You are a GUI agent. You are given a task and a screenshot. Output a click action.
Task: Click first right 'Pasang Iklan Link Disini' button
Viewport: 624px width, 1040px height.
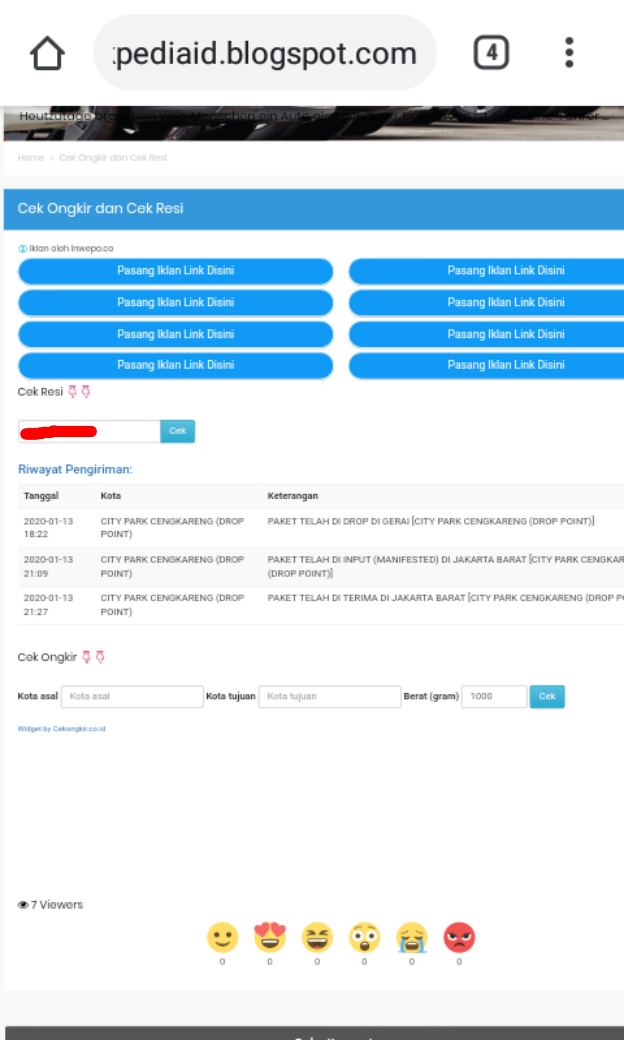point(486,271)
